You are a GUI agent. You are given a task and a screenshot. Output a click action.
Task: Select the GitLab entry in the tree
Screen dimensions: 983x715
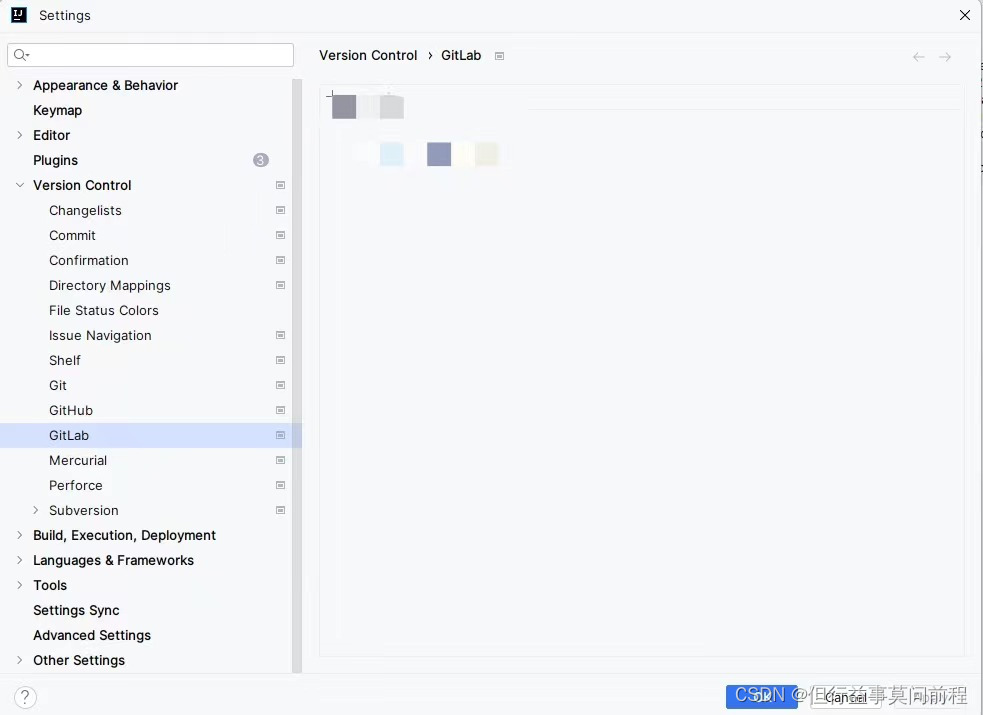(x=150, y=436)
